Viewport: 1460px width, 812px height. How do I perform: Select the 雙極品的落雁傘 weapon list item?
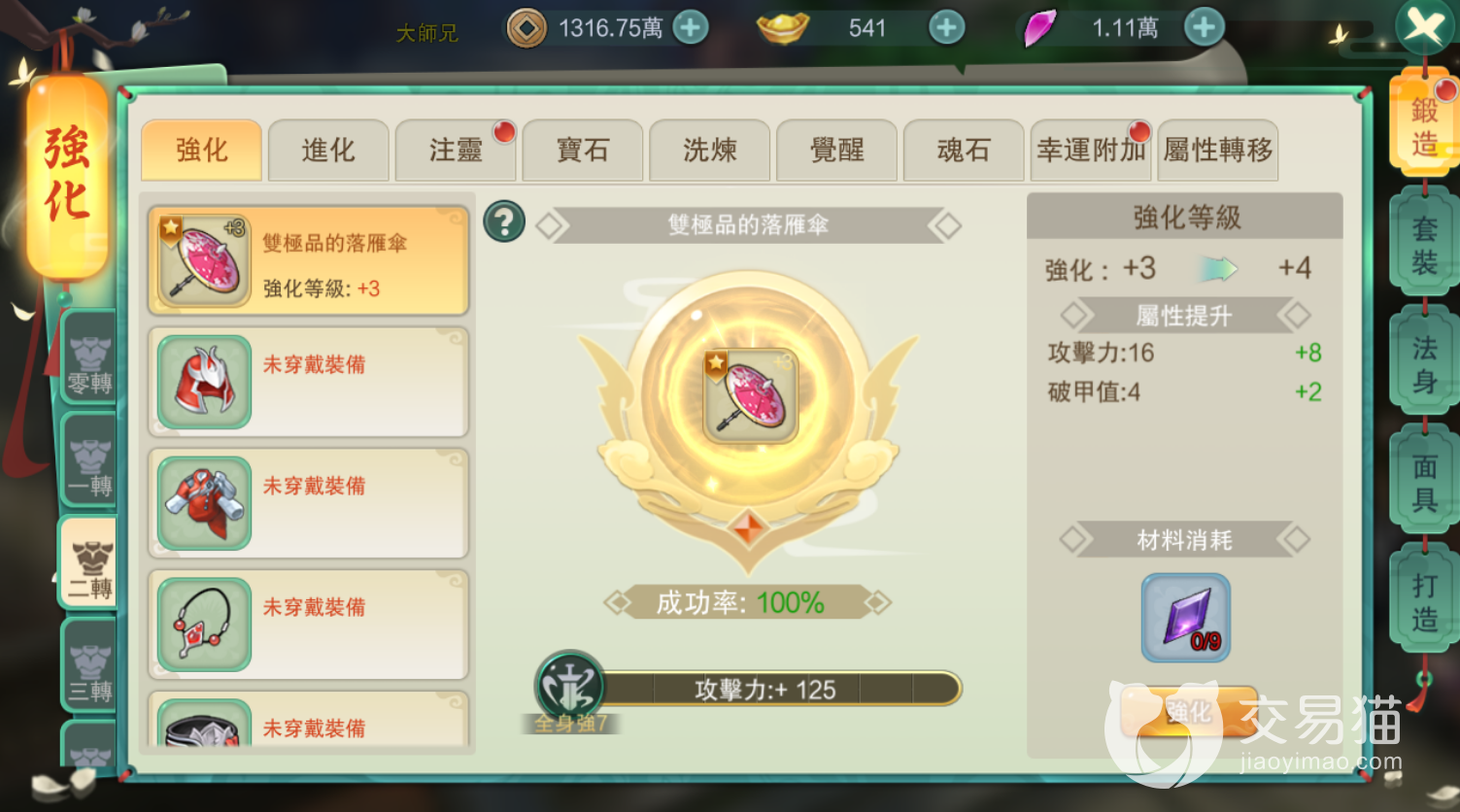(x=308, y=260)
